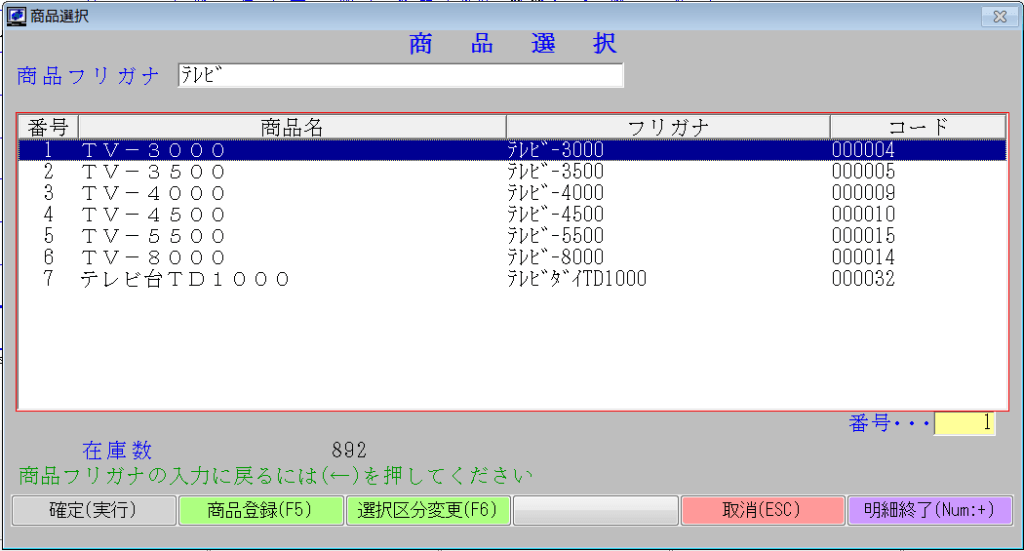Click the フリガナ column header

click(668, 127)
